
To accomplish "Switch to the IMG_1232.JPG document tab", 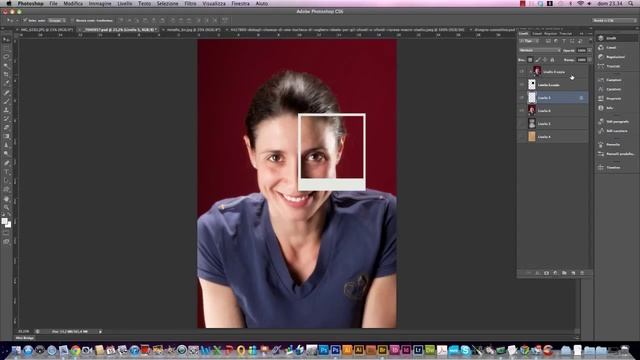I will (47, 30).
